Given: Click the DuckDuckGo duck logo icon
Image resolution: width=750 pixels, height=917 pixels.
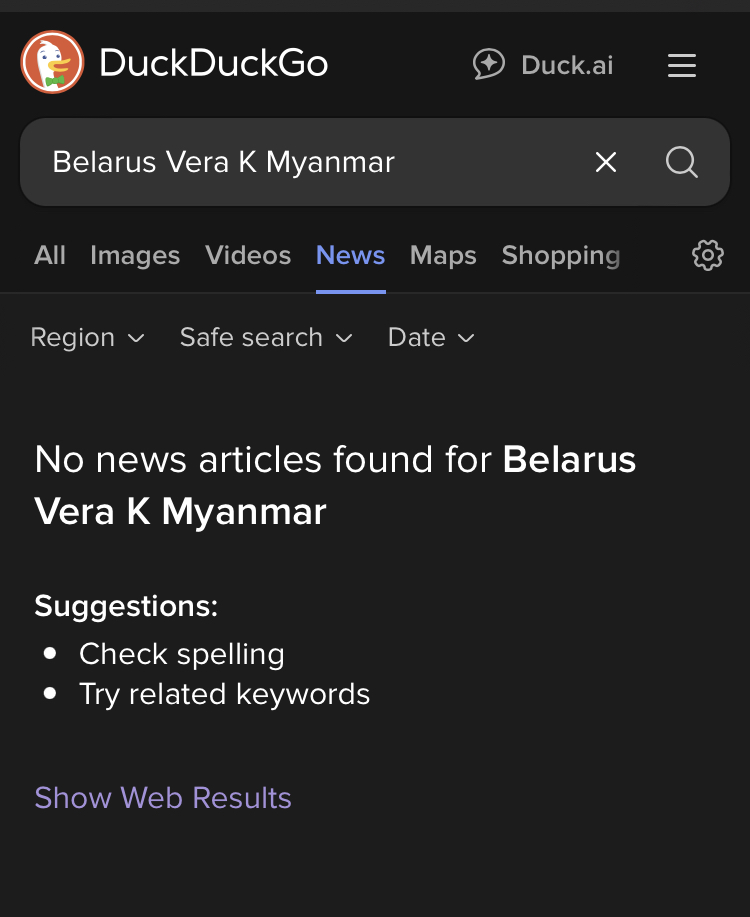Looking at the screenshot, I should [x=52, y=63].
